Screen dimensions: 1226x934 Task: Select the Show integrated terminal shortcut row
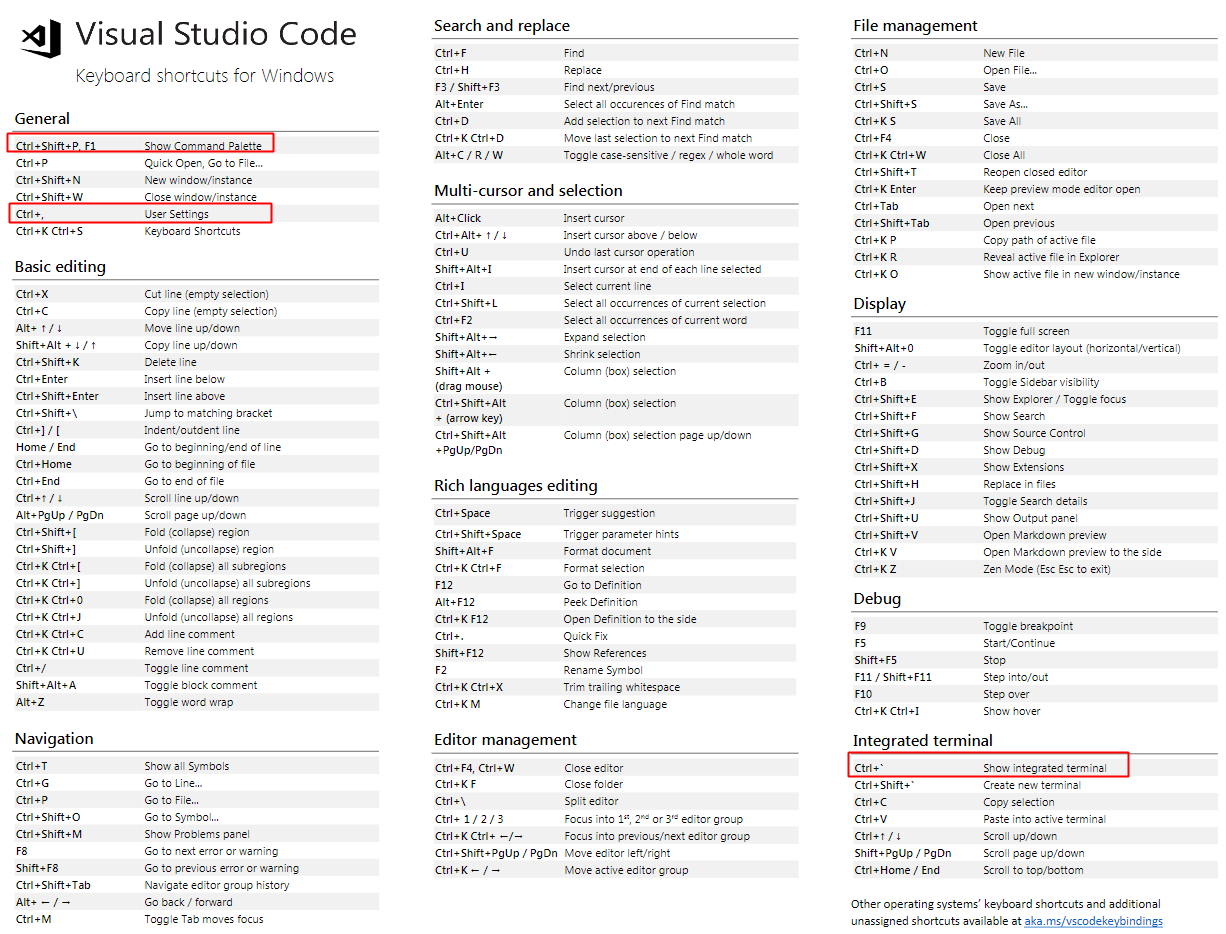988,765
